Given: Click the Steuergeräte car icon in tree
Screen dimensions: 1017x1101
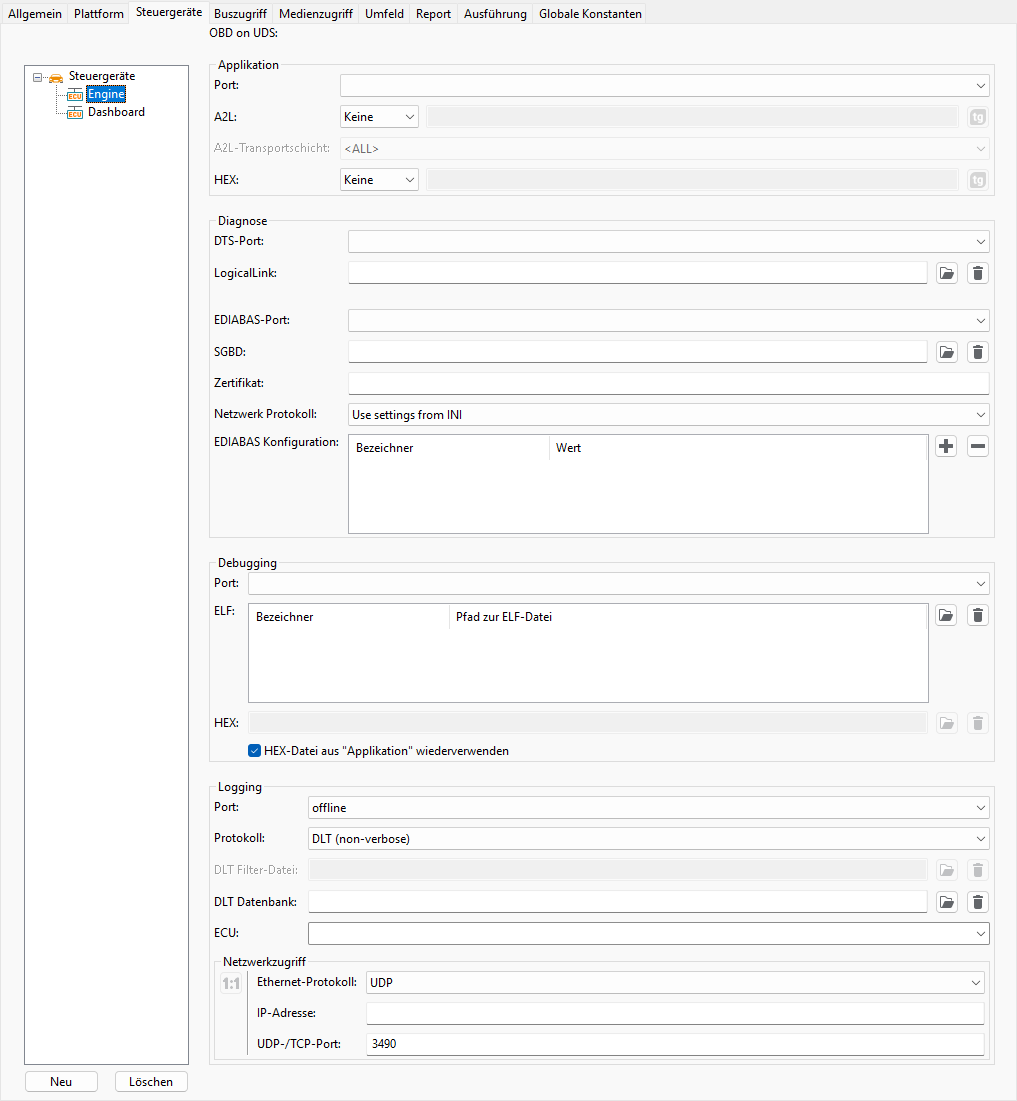Looking at the screenshot, I should (x=55, y=77).
